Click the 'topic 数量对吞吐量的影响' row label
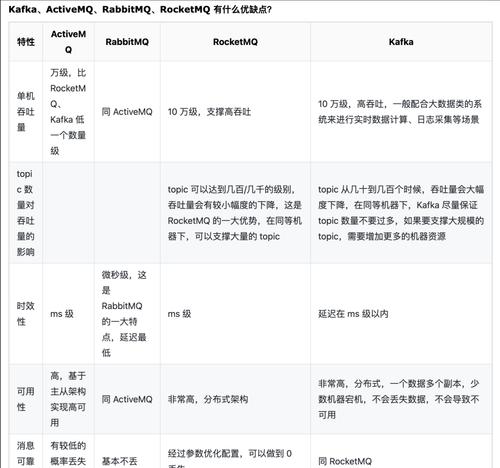500x468 pixels. pyautogui.click(x=26, y=213)
